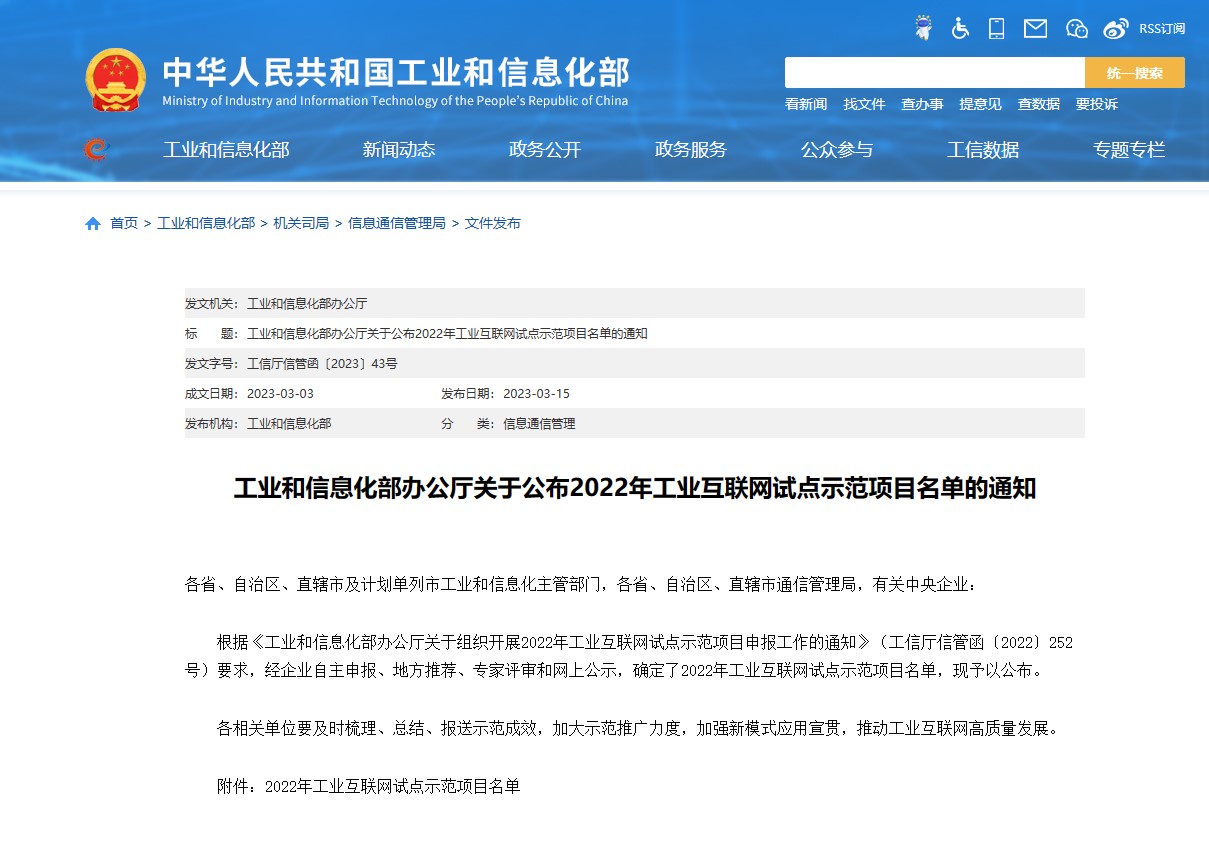Click the site title 中华人民共和国工业和信息化部

coord(396,72)
